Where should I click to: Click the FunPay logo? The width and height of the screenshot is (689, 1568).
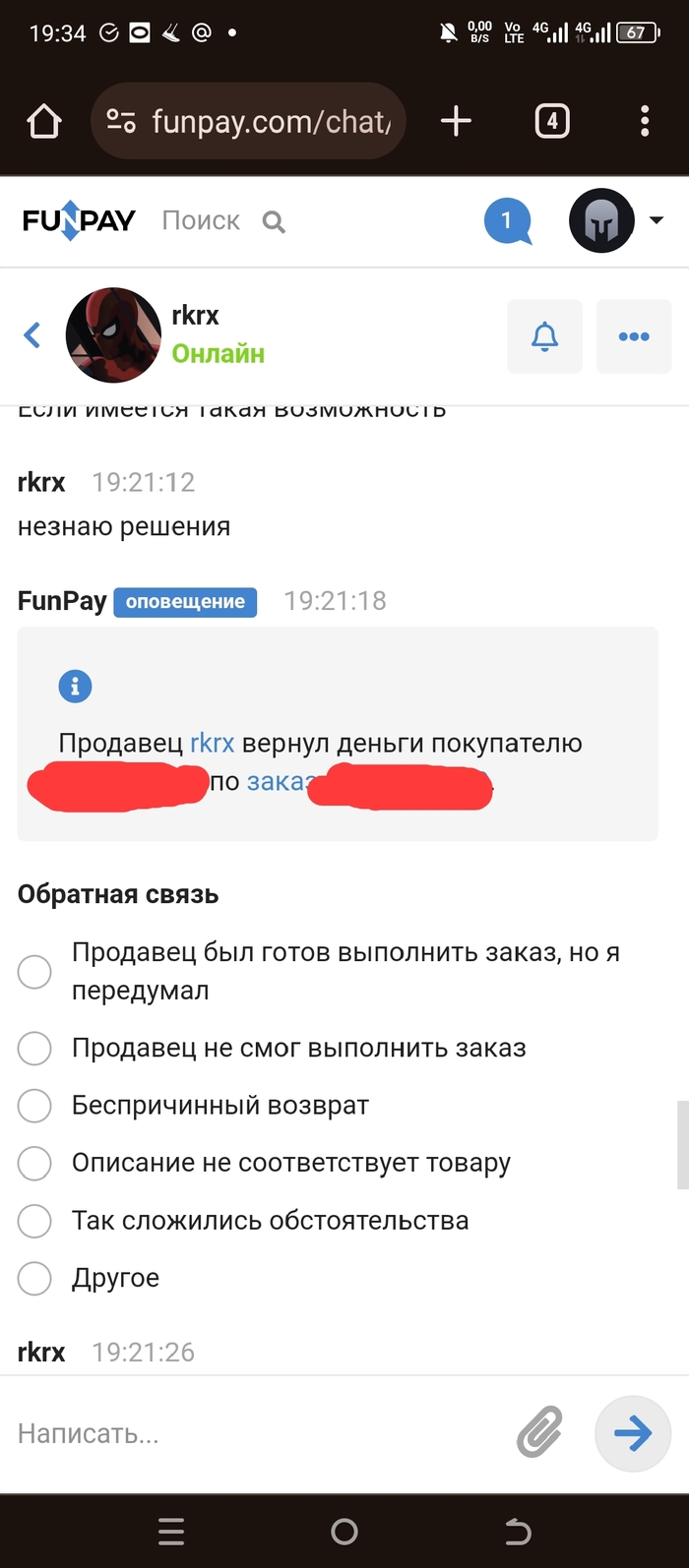click(79, 220)
